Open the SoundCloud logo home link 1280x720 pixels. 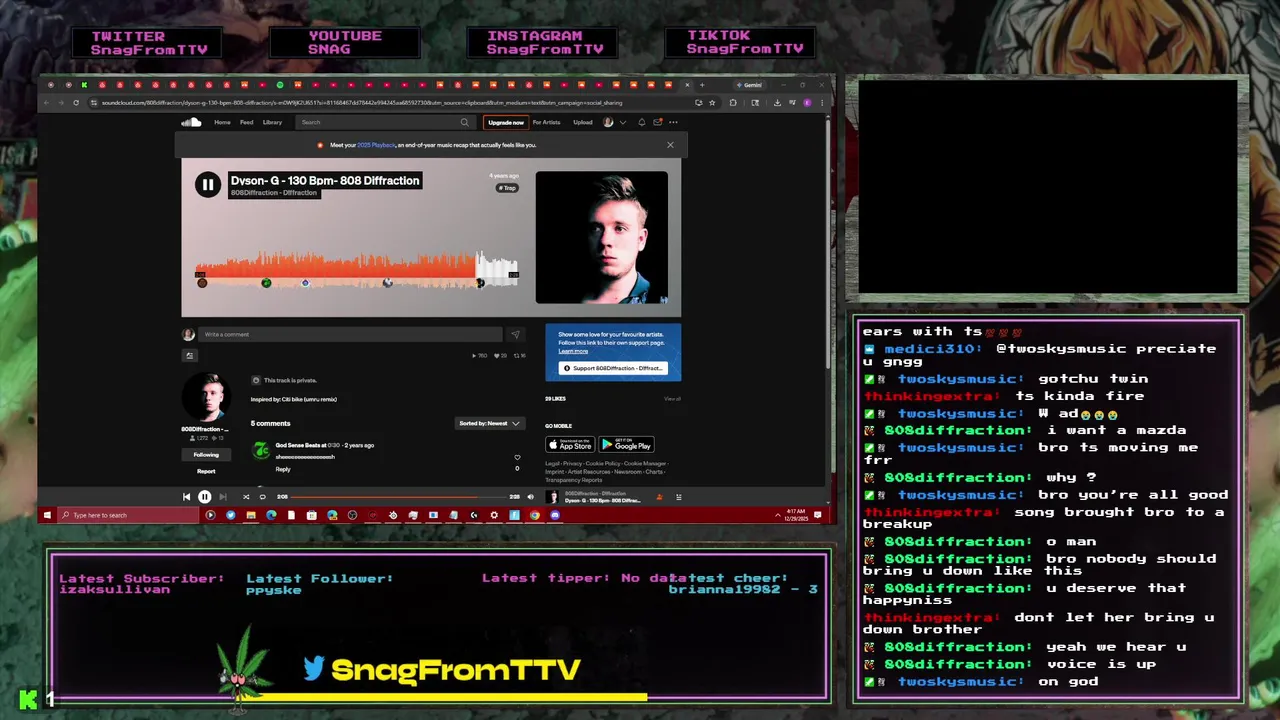click(x=191, y=122)
